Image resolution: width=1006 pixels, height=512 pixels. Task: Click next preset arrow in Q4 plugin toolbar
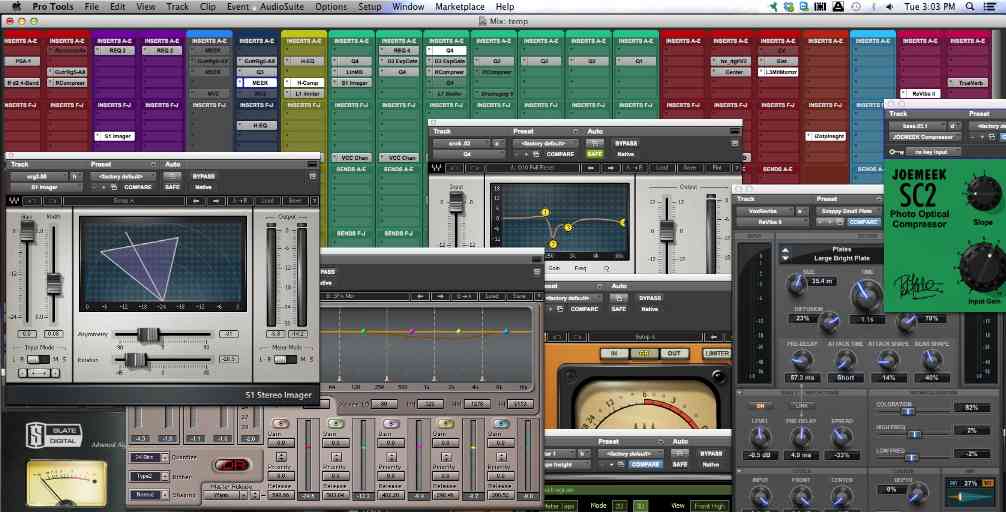click(x=610, y=168)
